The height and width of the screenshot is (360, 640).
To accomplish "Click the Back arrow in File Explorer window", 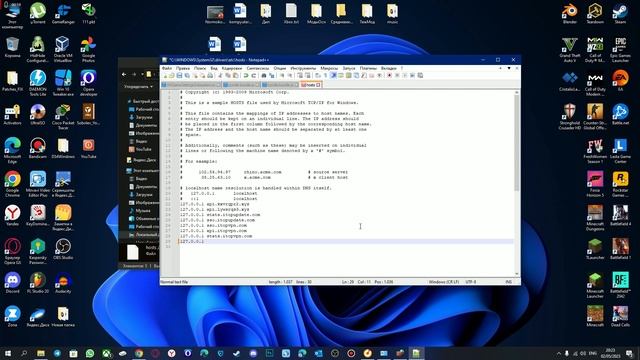I will coord(124,74).
